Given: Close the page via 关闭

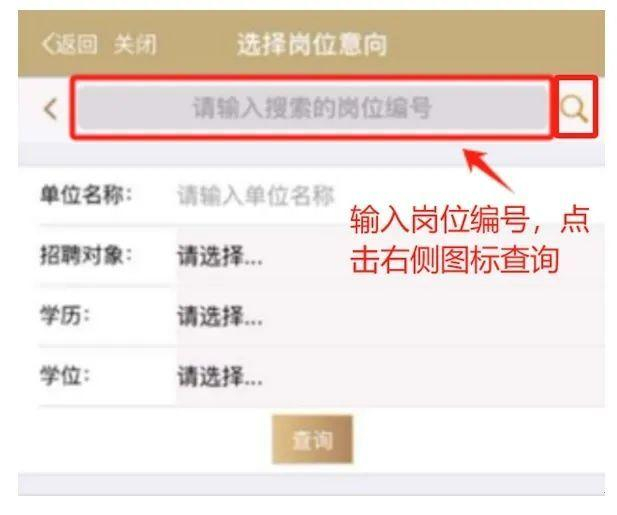Looking at the screenshot, I should click(x=135, y=44).
